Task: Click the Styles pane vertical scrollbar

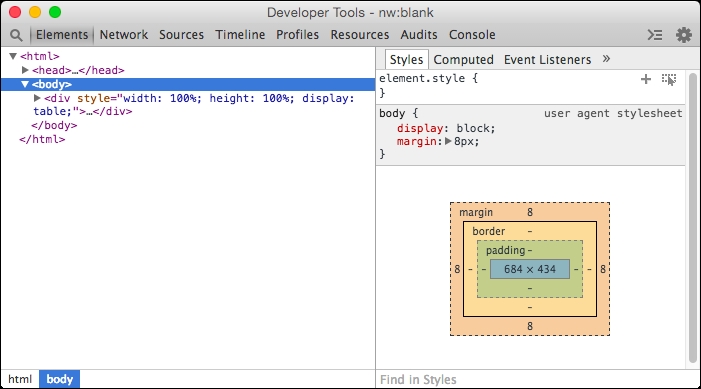Action: [693, 218]
